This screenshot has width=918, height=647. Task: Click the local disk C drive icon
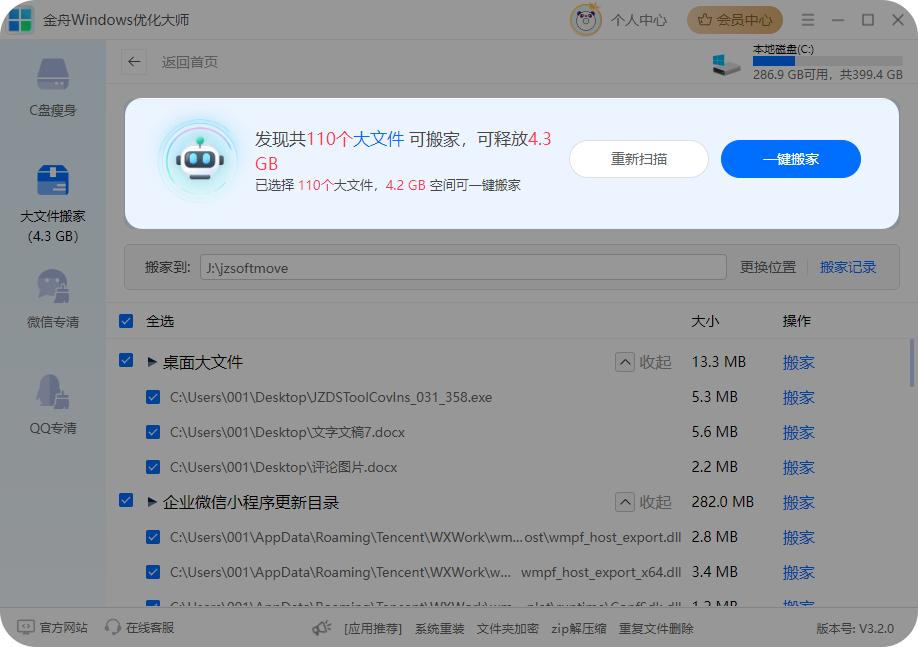tap(727, 64)
